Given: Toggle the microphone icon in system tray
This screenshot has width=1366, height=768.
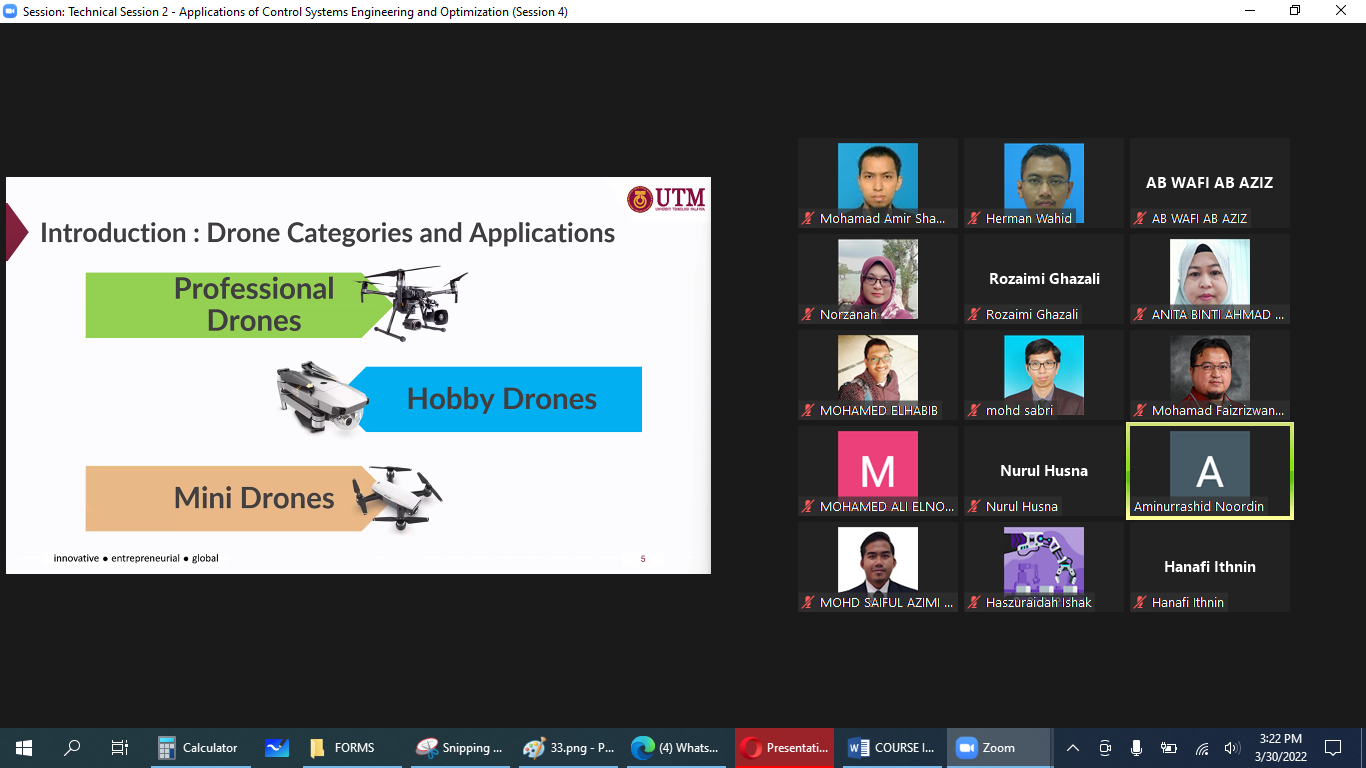Looking at the screenshot, I should pos(1136,747).
